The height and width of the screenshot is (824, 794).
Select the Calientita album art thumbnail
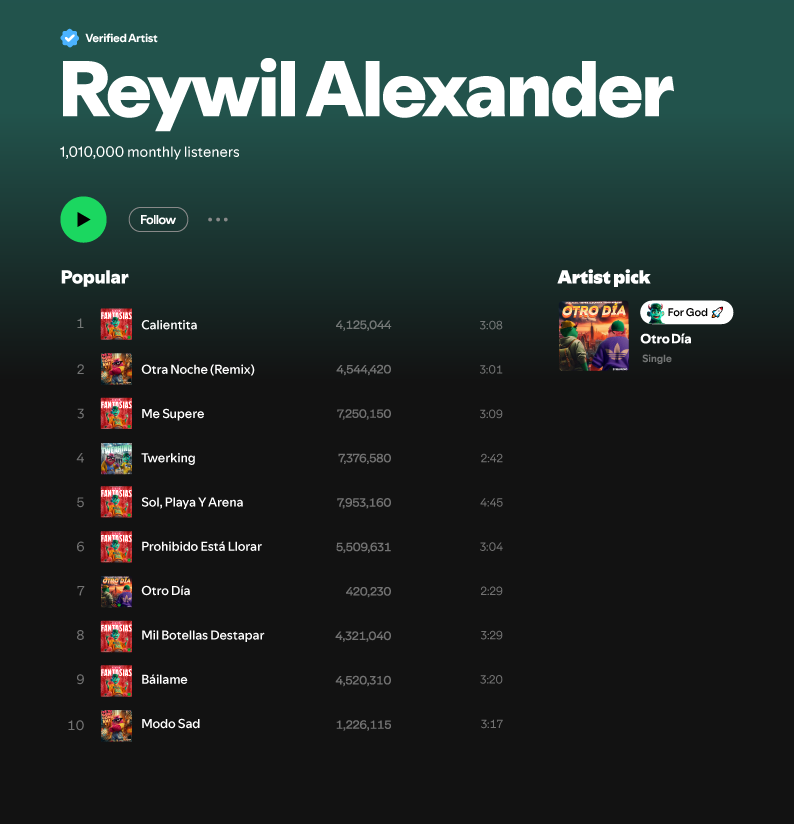click(x=116, y=324)
